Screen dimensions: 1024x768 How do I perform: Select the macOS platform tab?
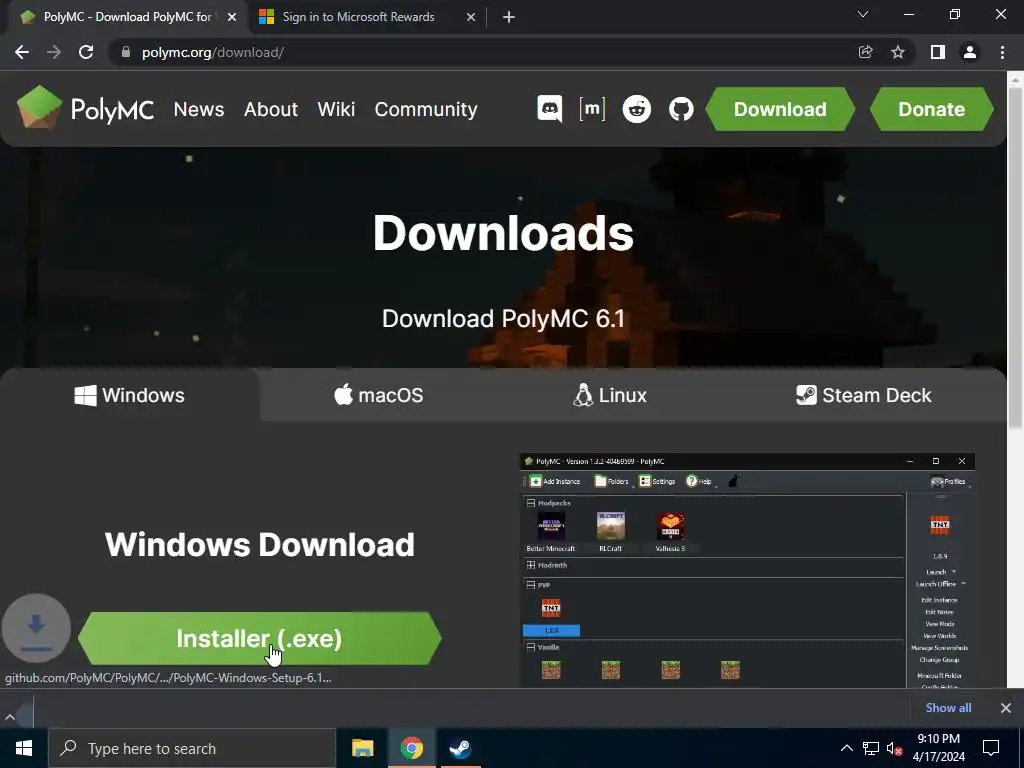pyautogui.click(x=379, y=395)
